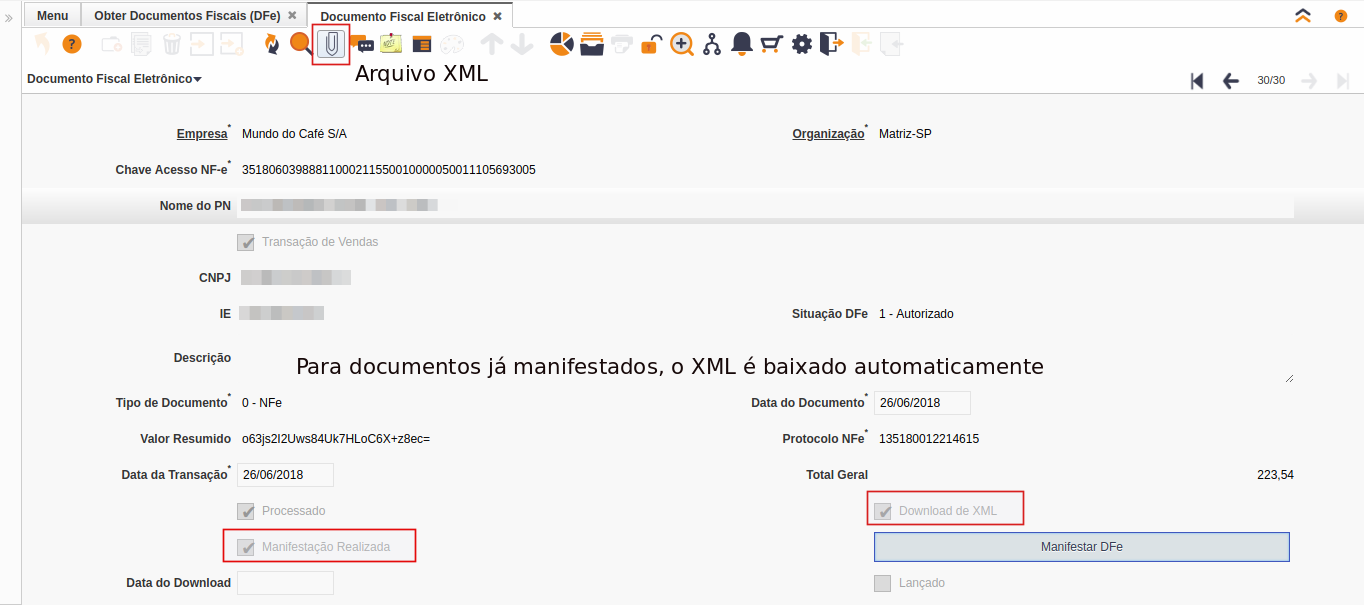This screenshot has height=605, width=1364.
Task: Open Active Workflows branch icon
Action: tap(712, 44)
